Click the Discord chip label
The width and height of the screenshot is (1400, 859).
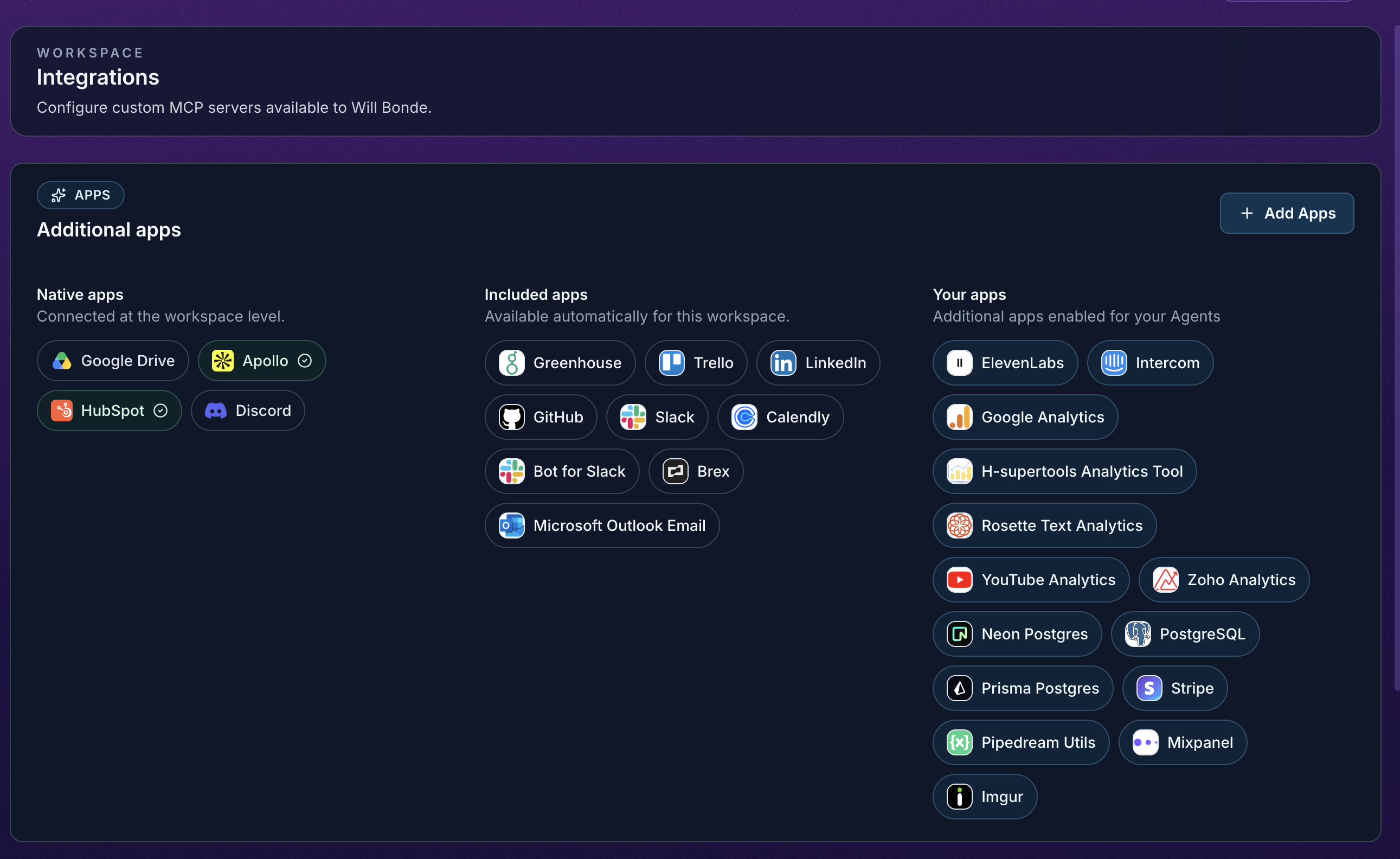(x=263, y=410)
